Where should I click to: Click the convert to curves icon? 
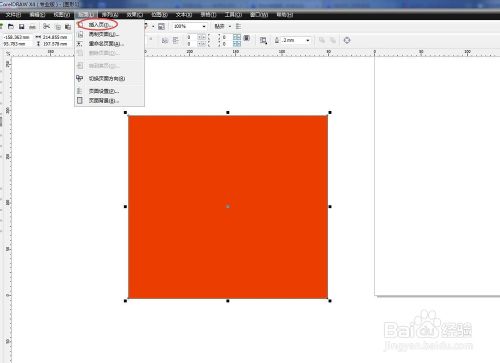[347, 40]
